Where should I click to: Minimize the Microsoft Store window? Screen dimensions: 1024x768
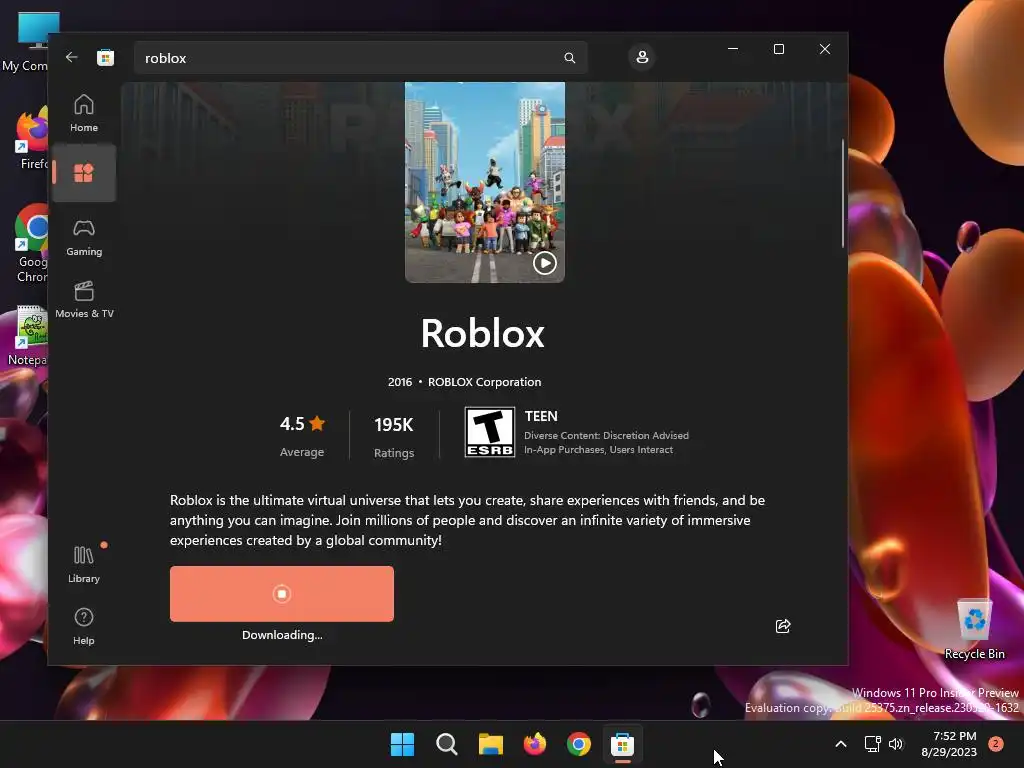point(733,49)
